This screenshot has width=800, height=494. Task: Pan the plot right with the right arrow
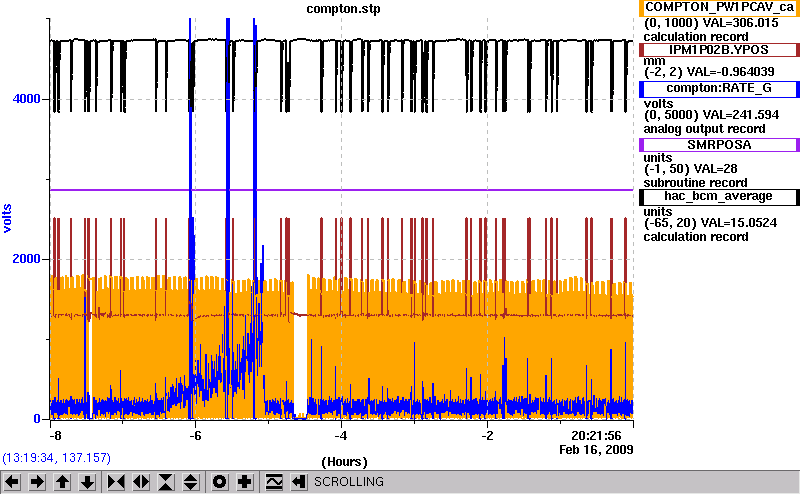click(37, 482)
